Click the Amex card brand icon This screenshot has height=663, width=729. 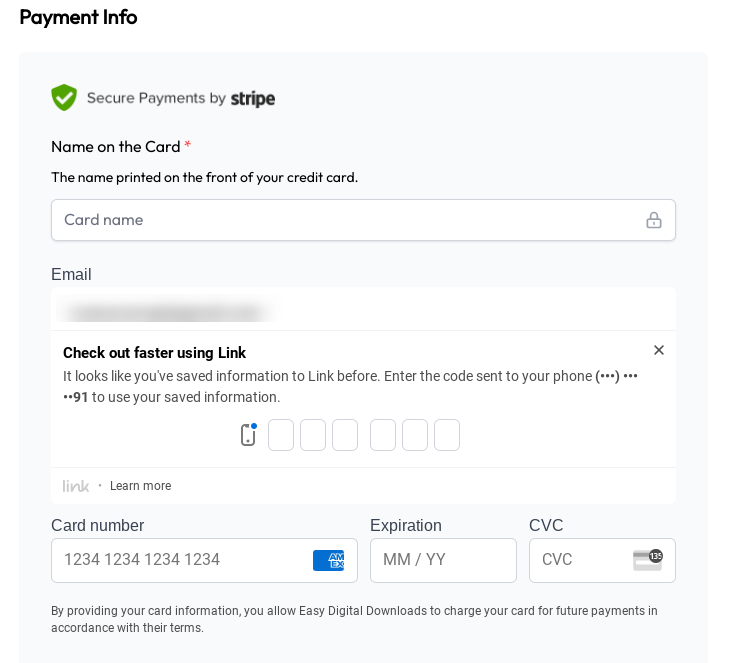pyautogui.click(x=328, y=560)
